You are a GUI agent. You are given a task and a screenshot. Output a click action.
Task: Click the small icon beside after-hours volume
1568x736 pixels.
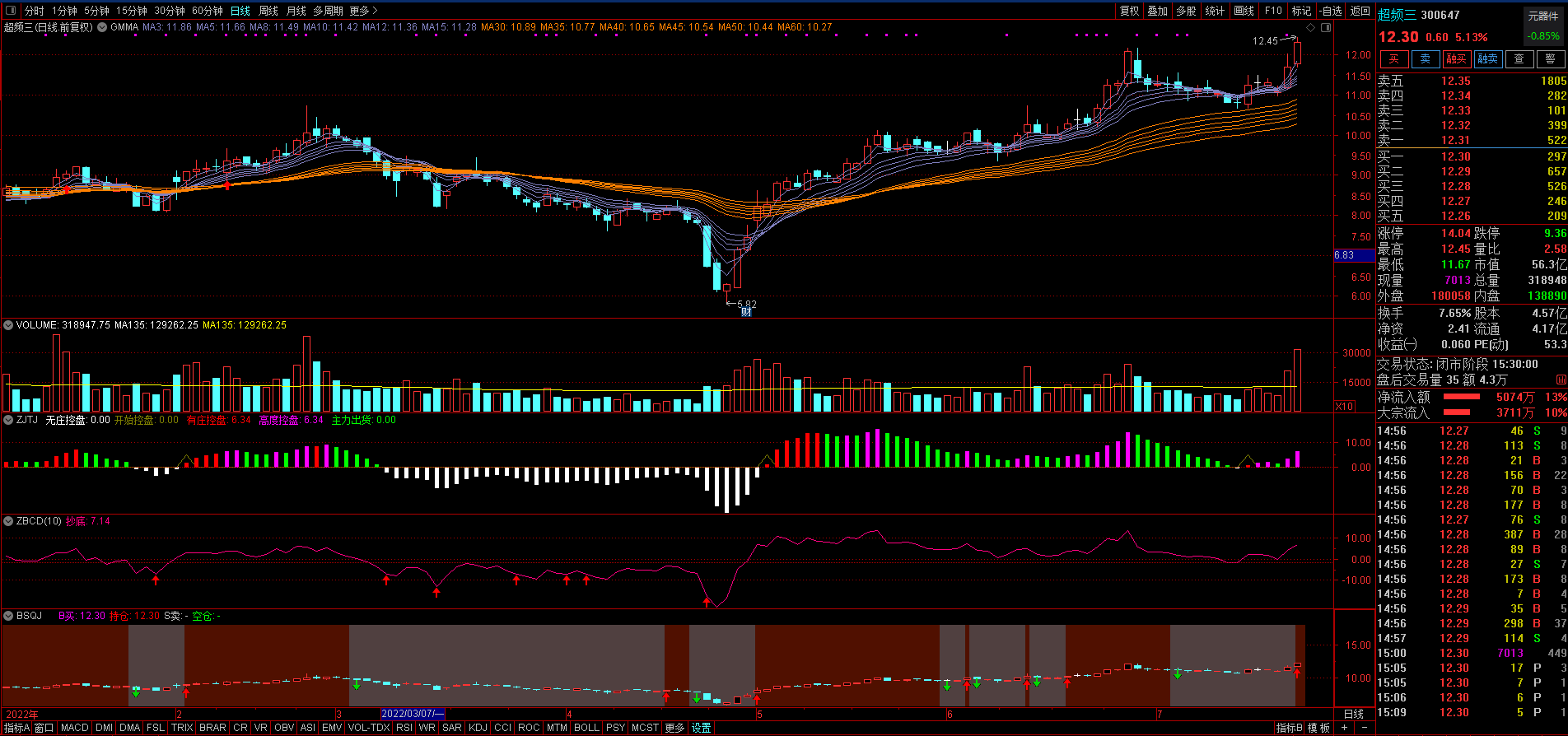click(1560, 380)
